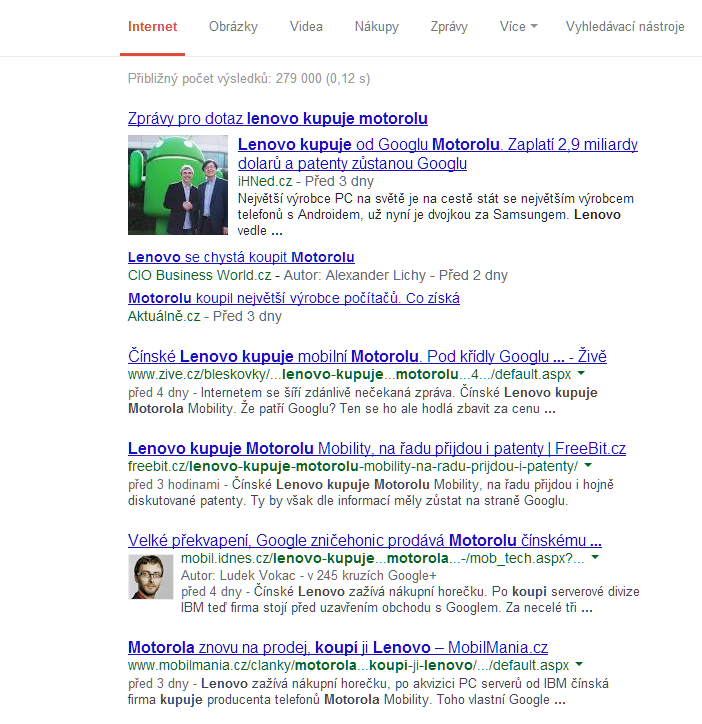Click the mobil.idnes.cz green URL text

click(x=382, y=558)
